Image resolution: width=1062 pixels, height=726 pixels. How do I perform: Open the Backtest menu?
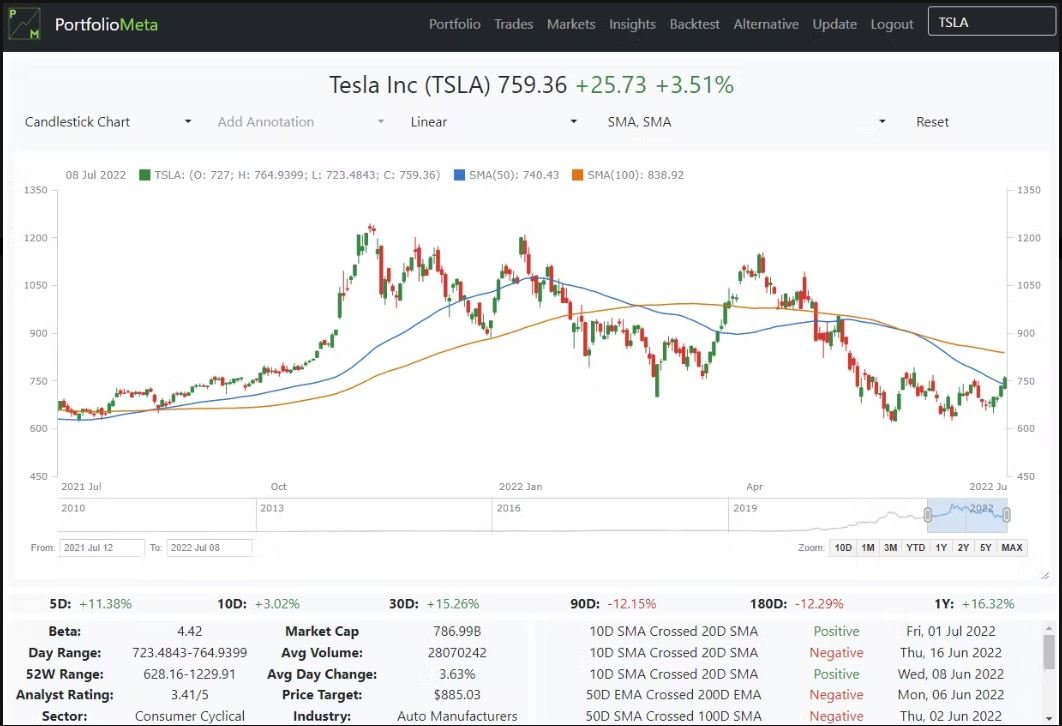click(694, 24)
